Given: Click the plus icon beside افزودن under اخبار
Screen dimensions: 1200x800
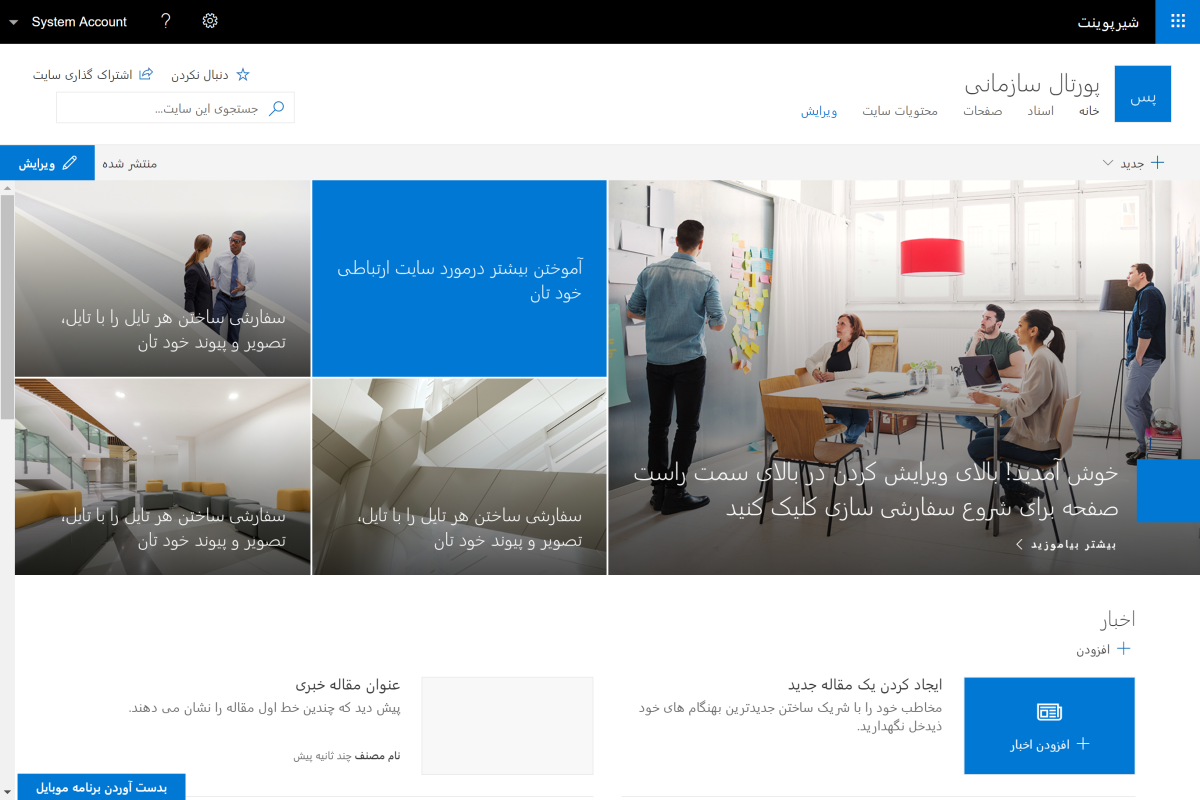Looking at the screenshot, I should pos(1123,649).
